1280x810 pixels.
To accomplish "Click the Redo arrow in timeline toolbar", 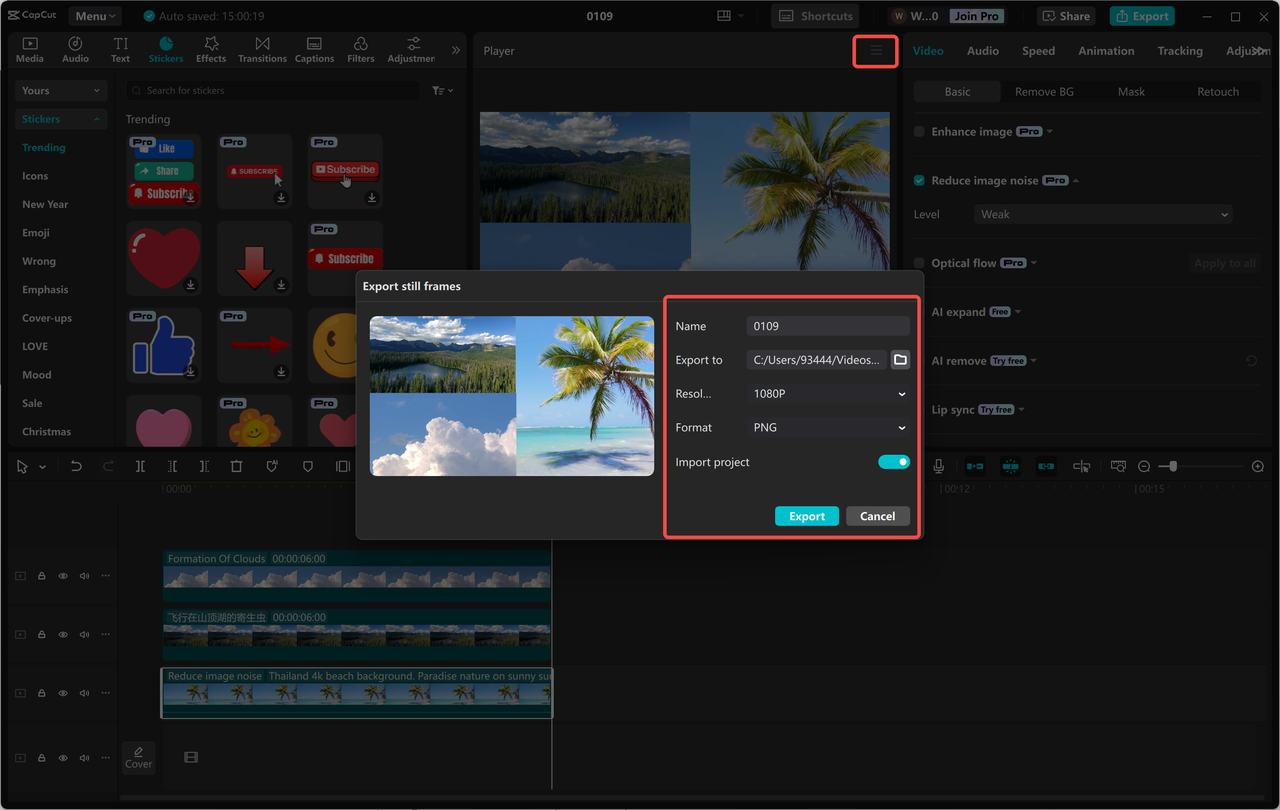I will click(108, 466).
